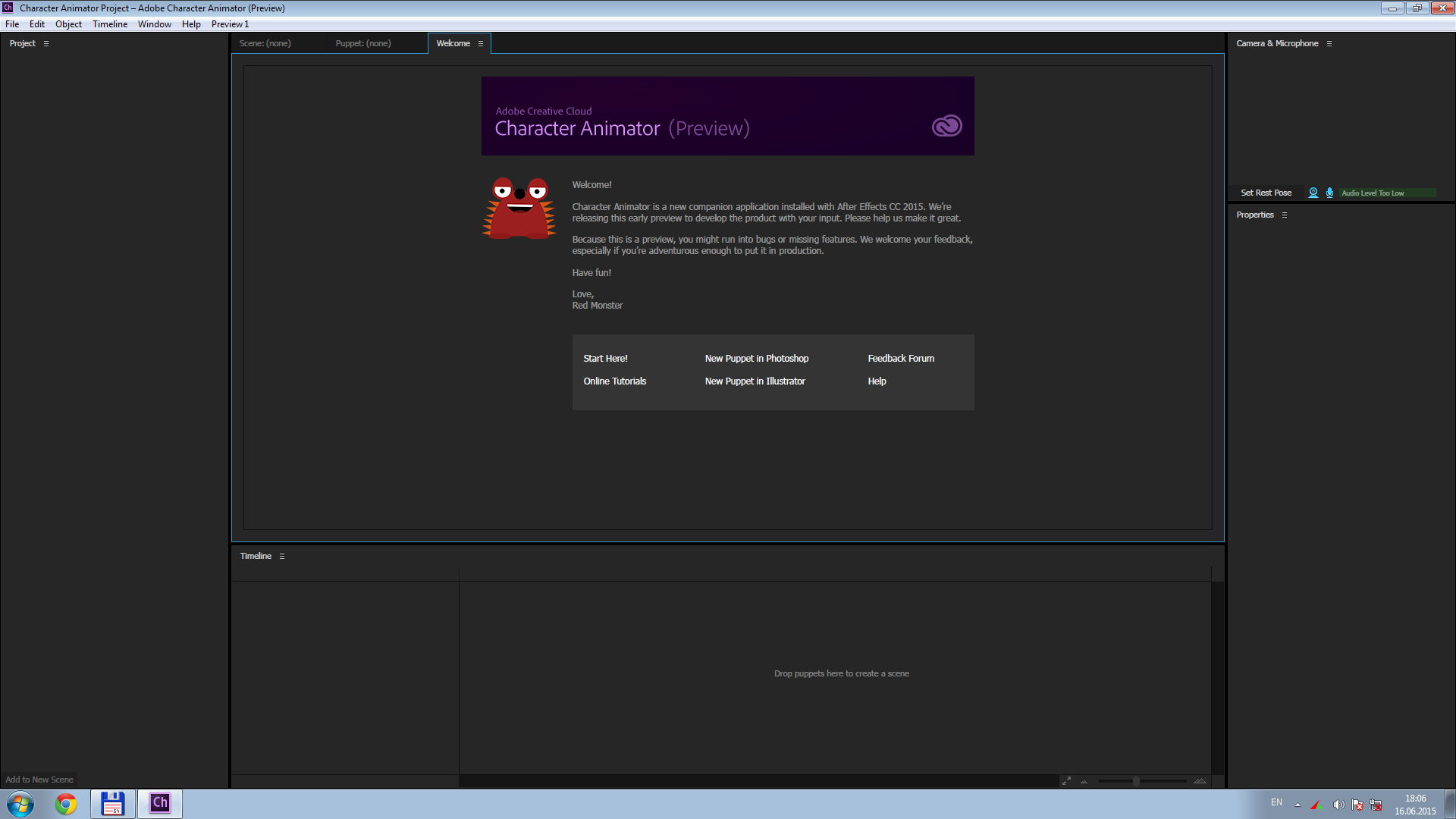Click the Audio Level Too Low meter
1456x819 pixels.
pyautogui.click(x=1387, y=193)
